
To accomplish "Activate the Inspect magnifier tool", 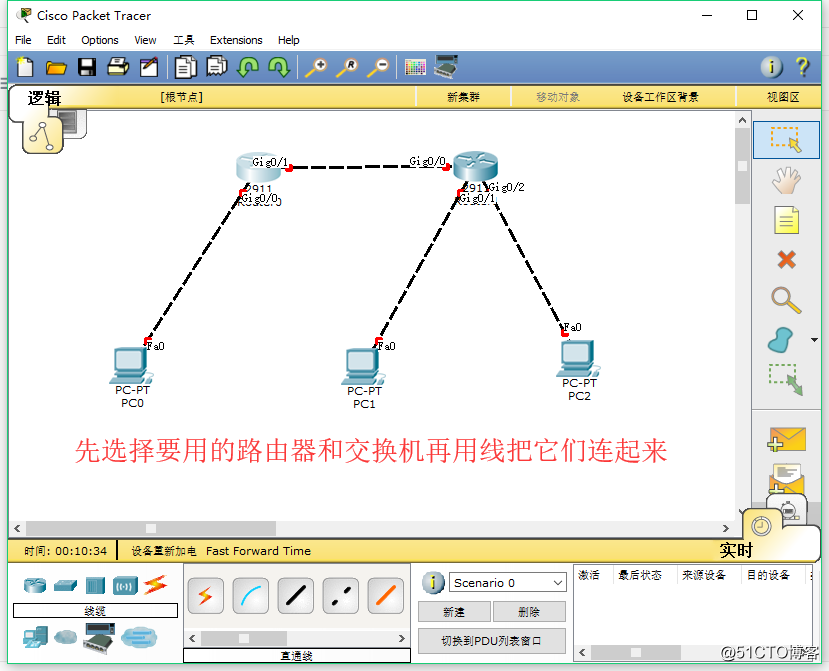I will (x=786, y=300).
